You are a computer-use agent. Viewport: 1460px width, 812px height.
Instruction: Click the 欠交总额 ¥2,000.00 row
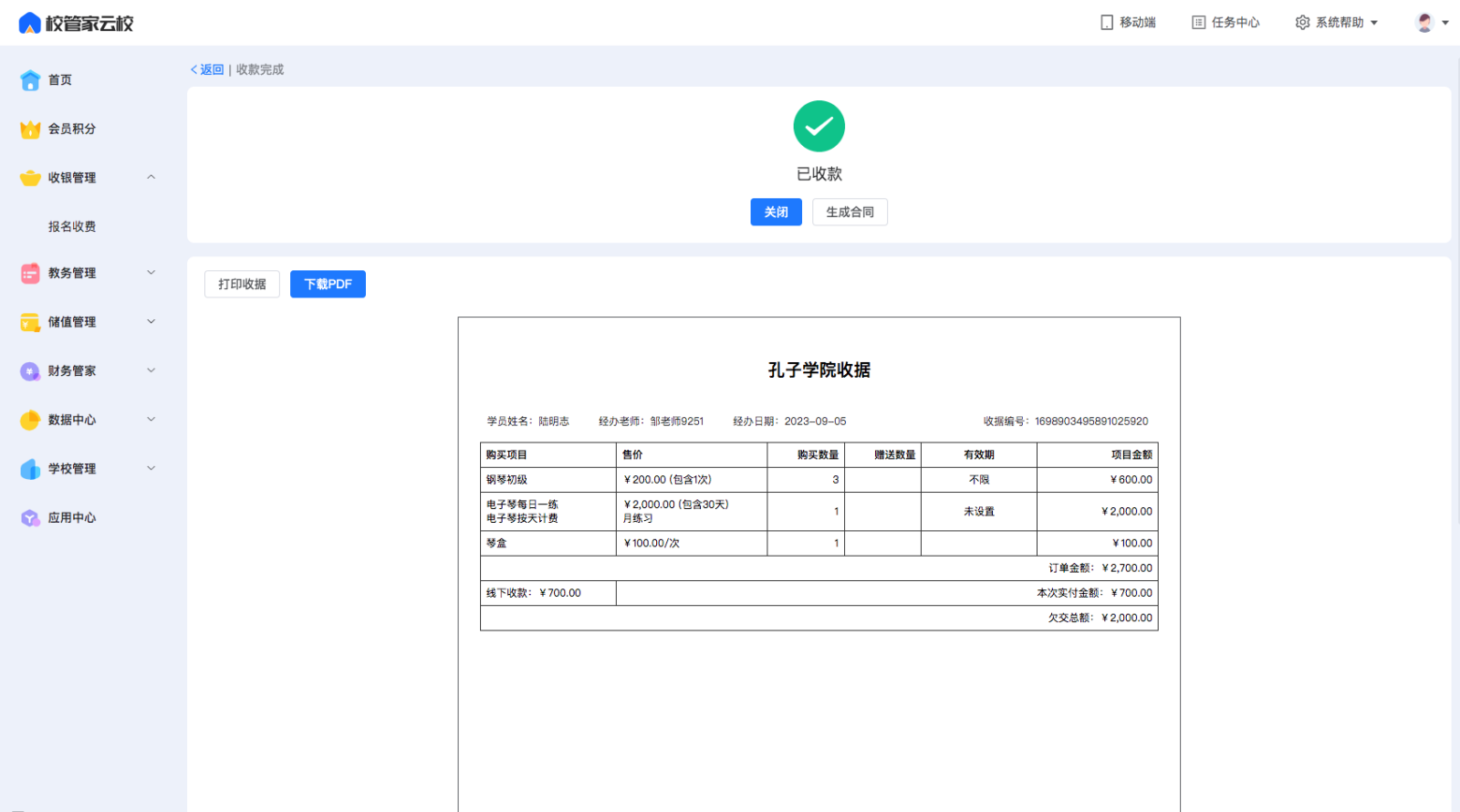(x=819, y=618)
